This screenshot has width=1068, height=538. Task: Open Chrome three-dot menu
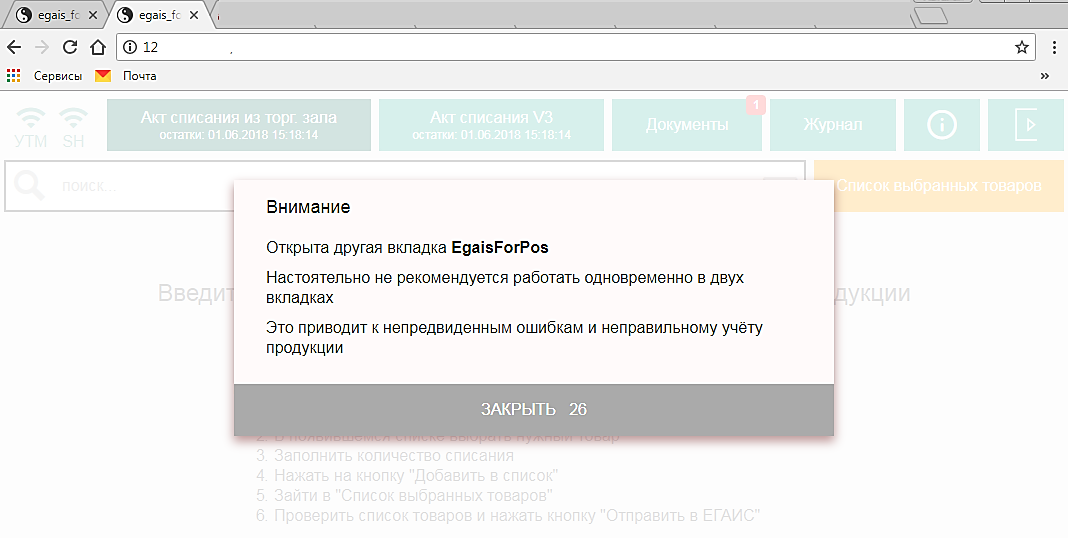coord(1054,47)
